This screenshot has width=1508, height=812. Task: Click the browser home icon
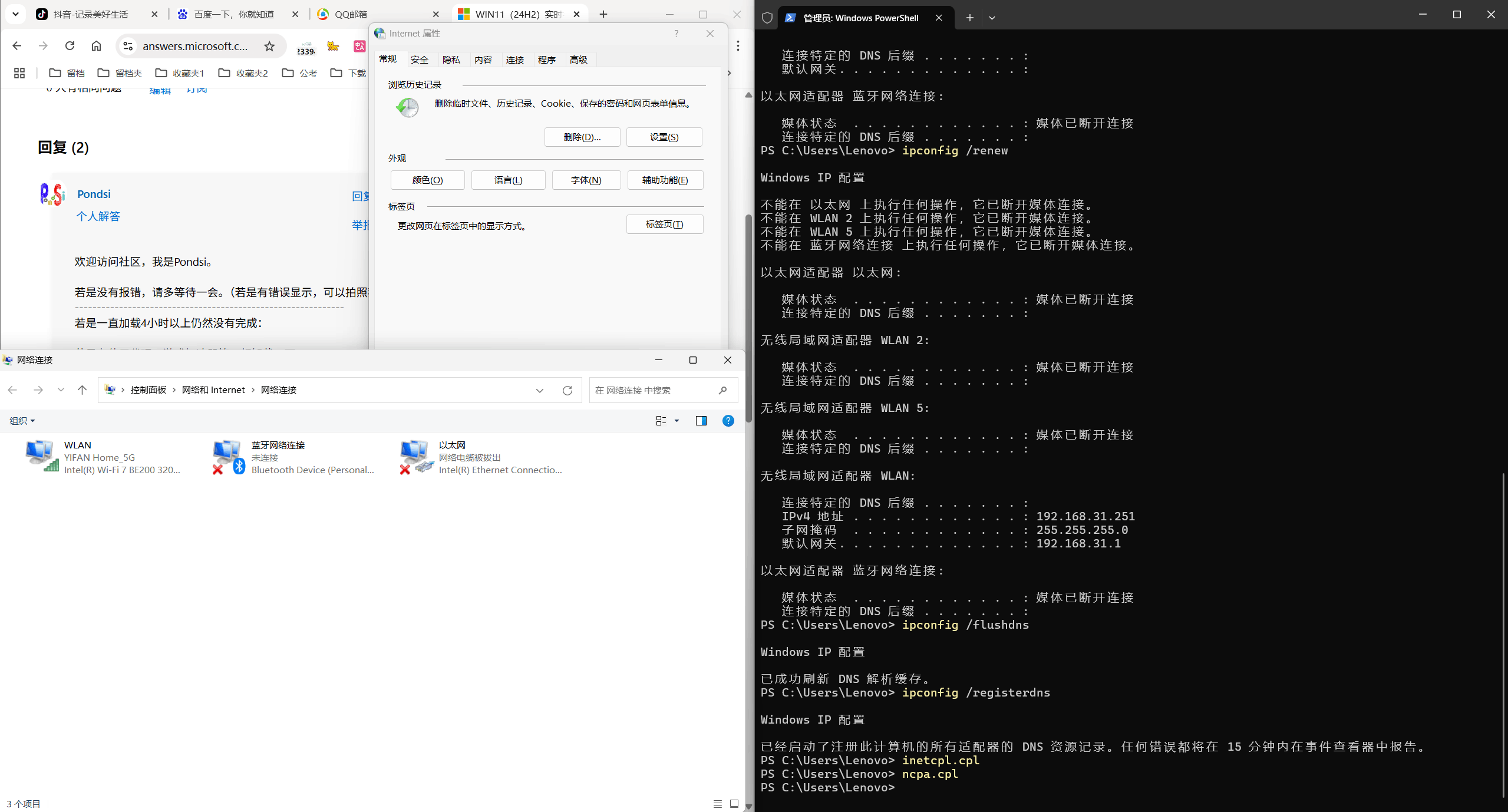click(96, 46)
